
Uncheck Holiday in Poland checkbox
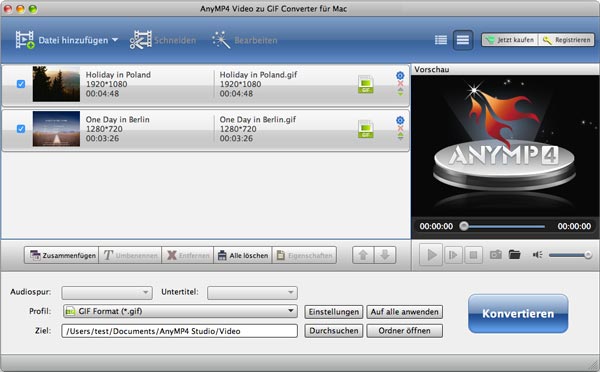(21, 84)
